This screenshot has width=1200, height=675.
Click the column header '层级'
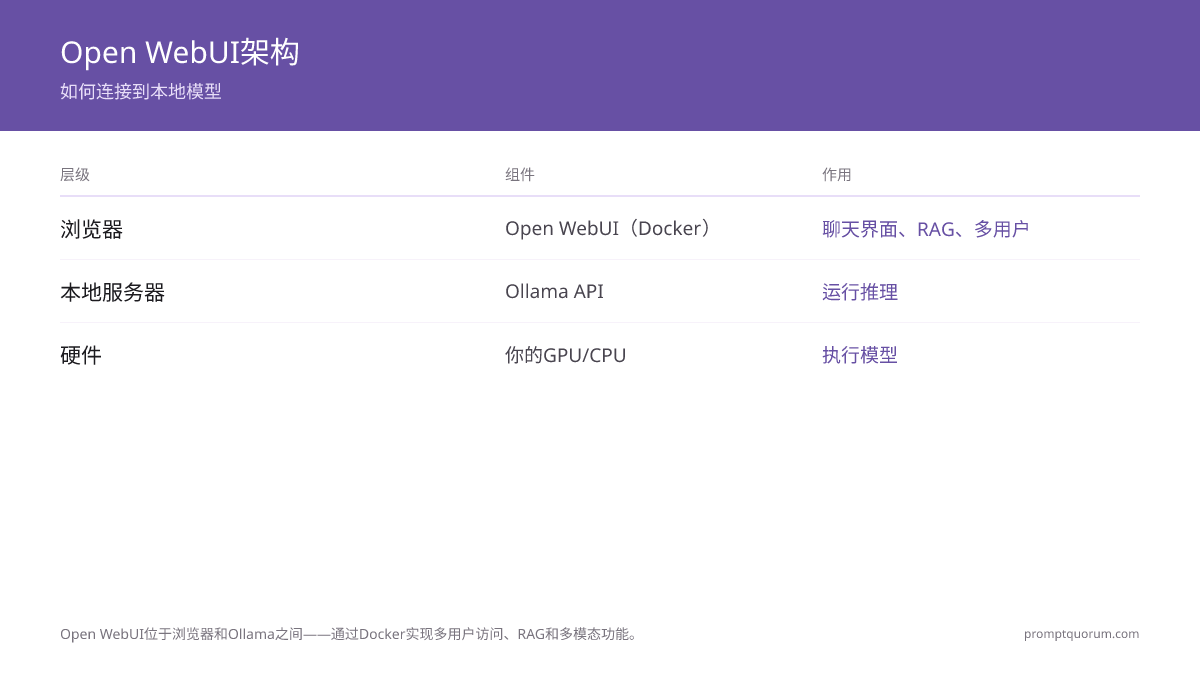[75, 175]
